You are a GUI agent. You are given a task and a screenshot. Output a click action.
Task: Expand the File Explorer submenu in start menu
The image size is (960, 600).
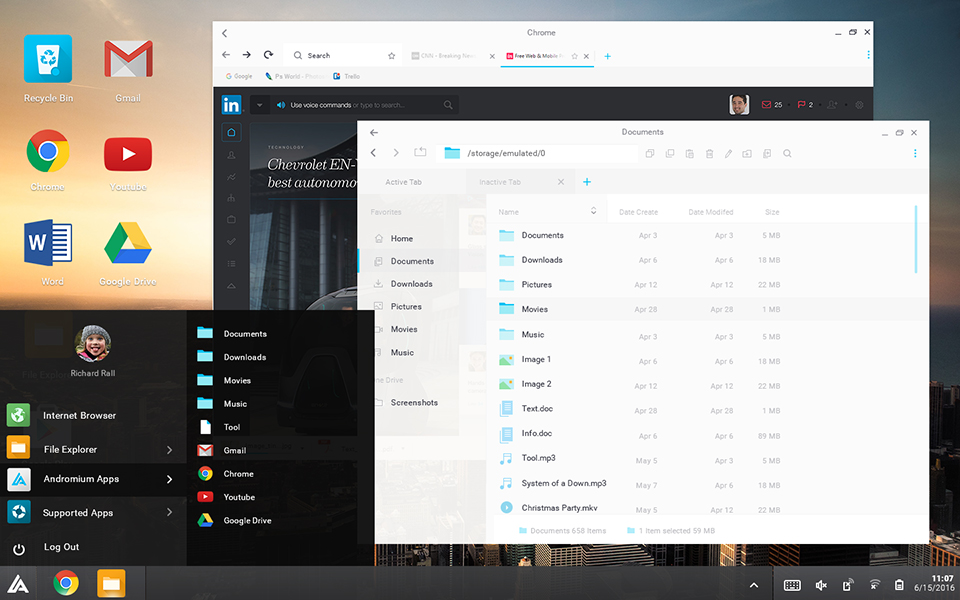coord(169,450)
